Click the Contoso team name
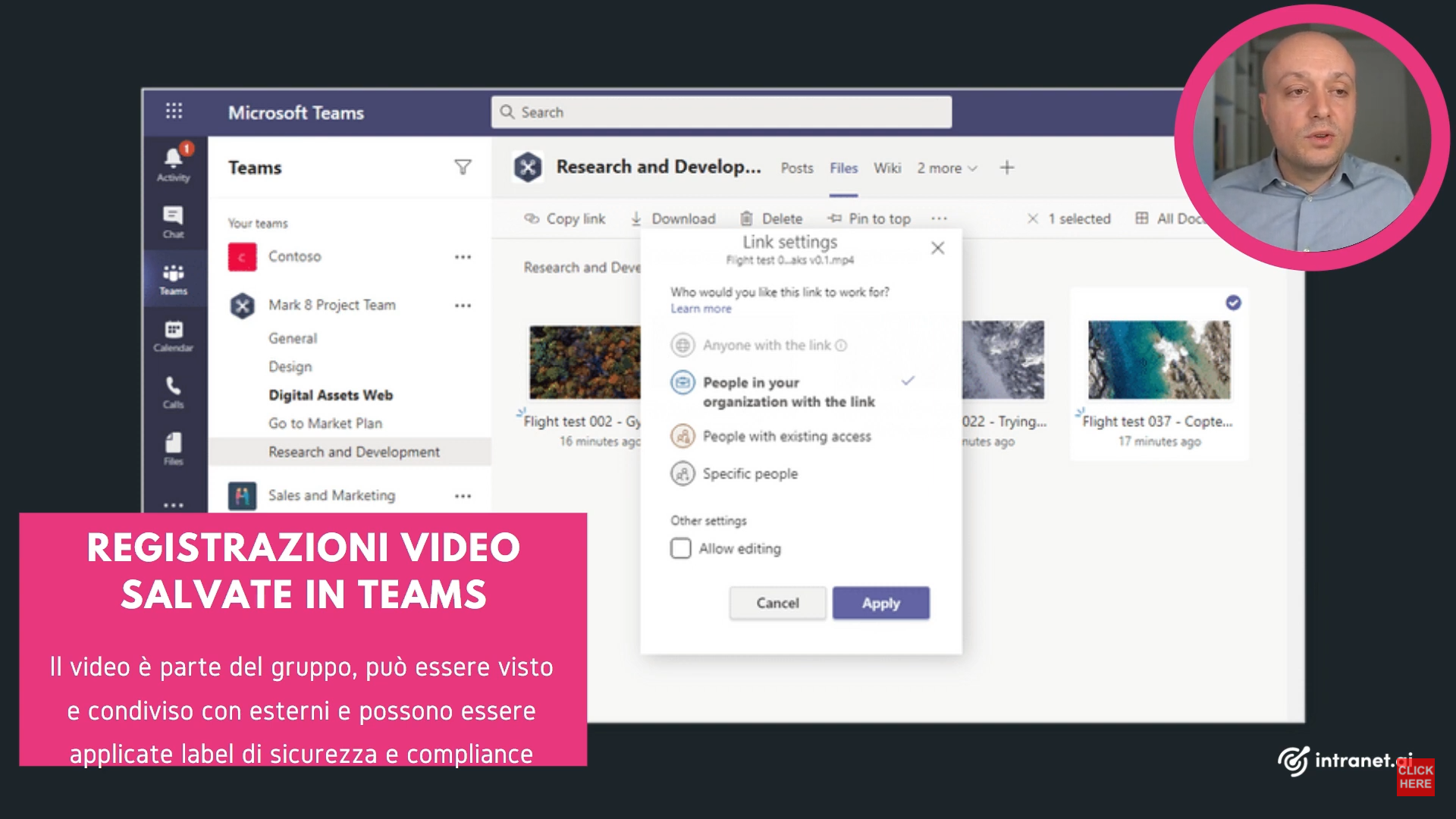1456x819 pixels. click(x=294, y=257)
